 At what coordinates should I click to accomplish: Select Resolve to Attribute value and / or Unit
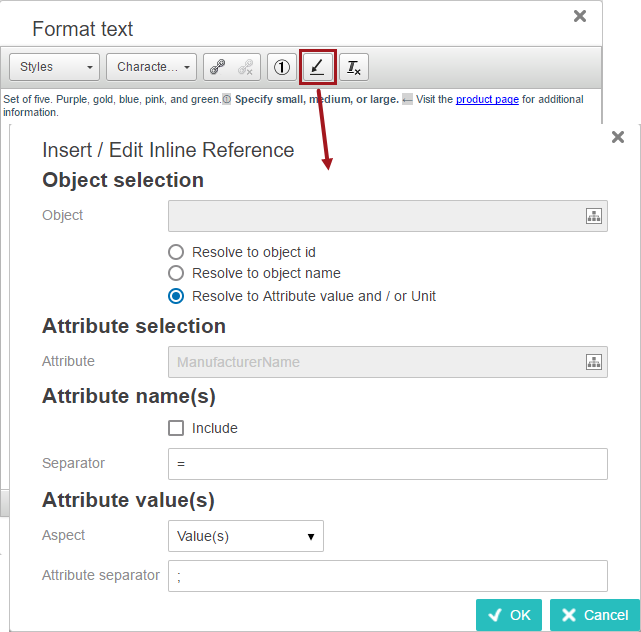(176, 295)
